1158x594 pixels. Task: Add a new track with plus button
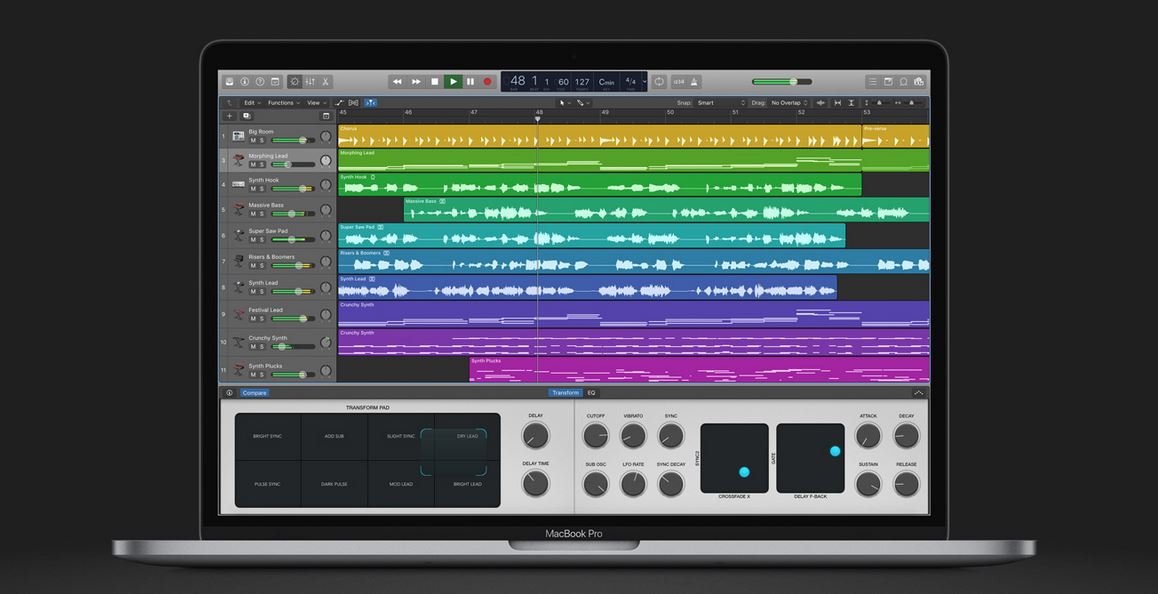point(229,116)
